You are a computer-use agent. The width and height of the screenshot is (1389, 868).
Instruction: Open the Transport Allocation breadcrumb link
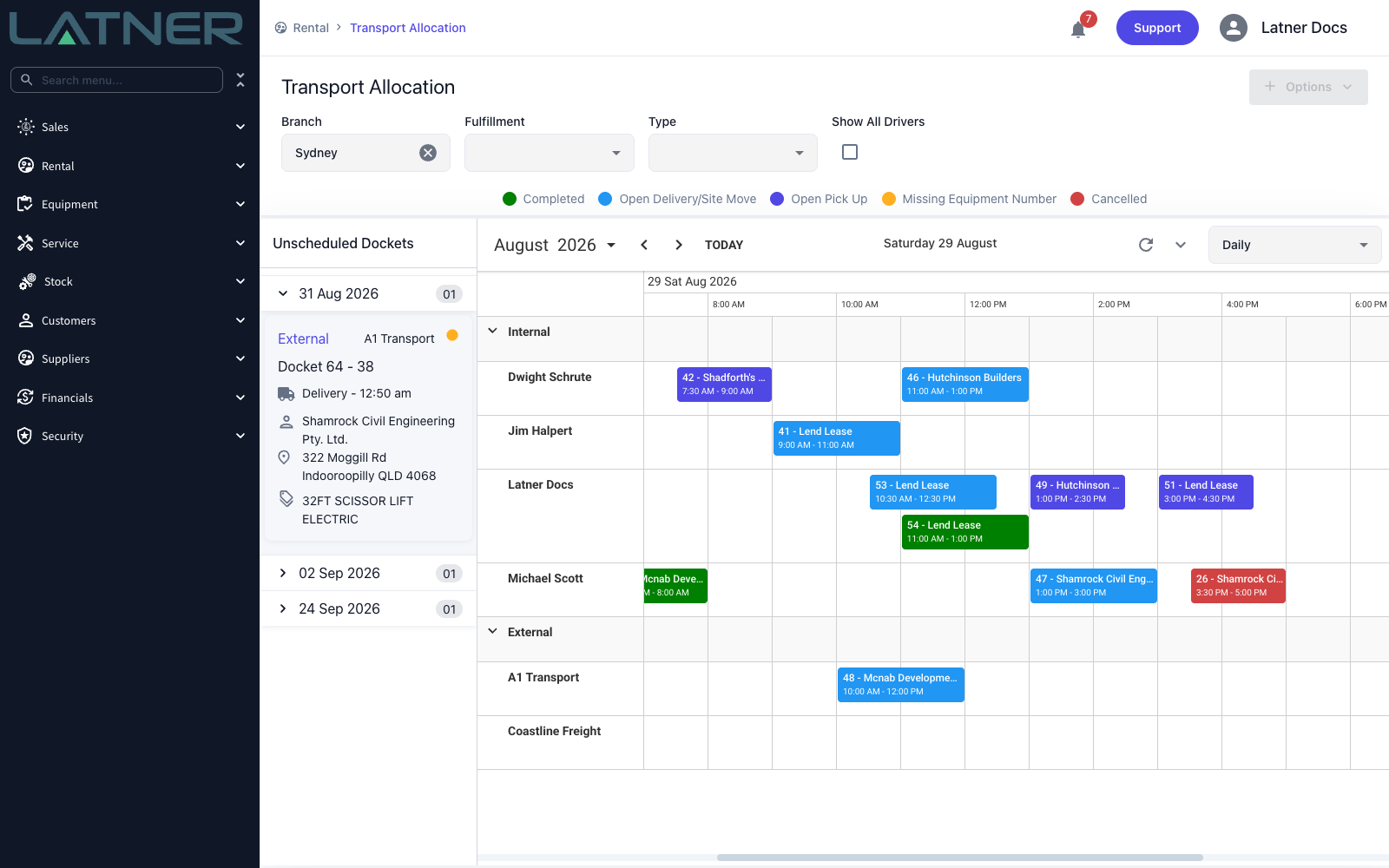408,28
